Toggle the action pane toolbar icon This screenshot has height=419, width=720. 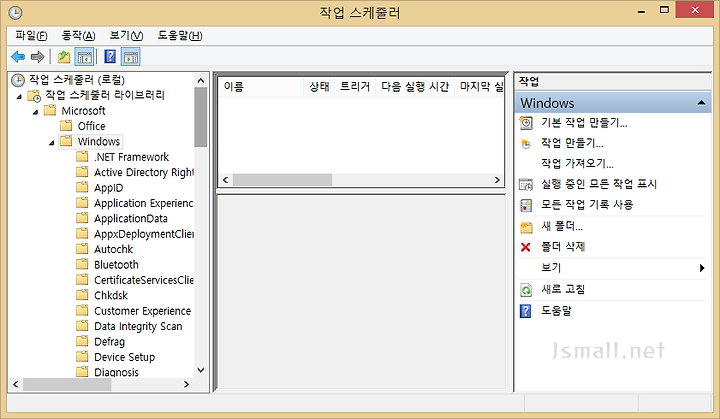coord(131,57)
